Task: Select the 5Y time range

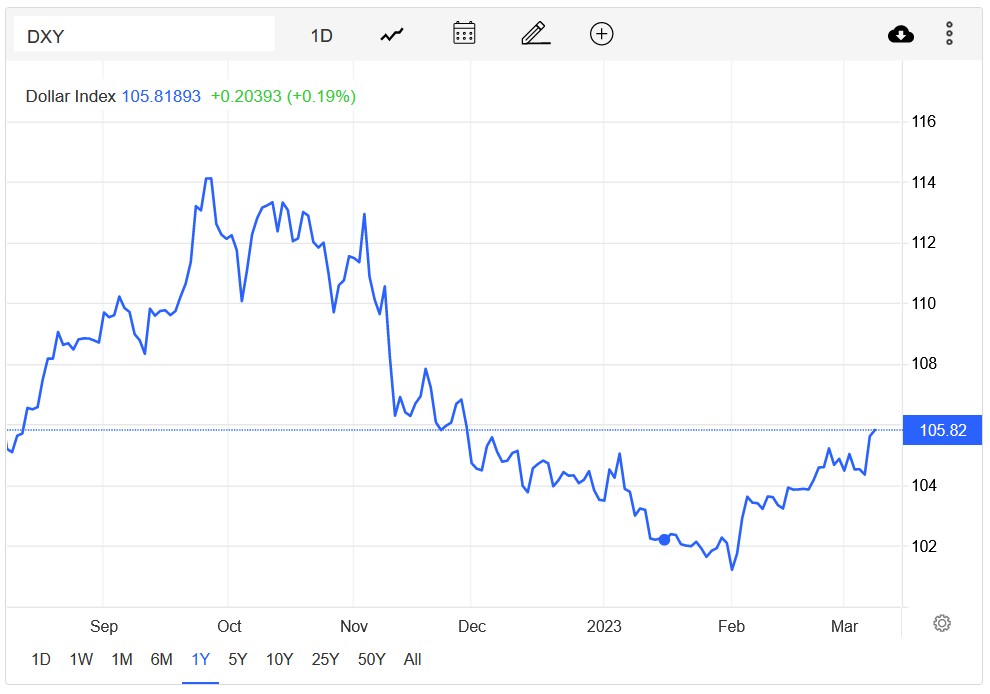Action: tap(238, 660)
